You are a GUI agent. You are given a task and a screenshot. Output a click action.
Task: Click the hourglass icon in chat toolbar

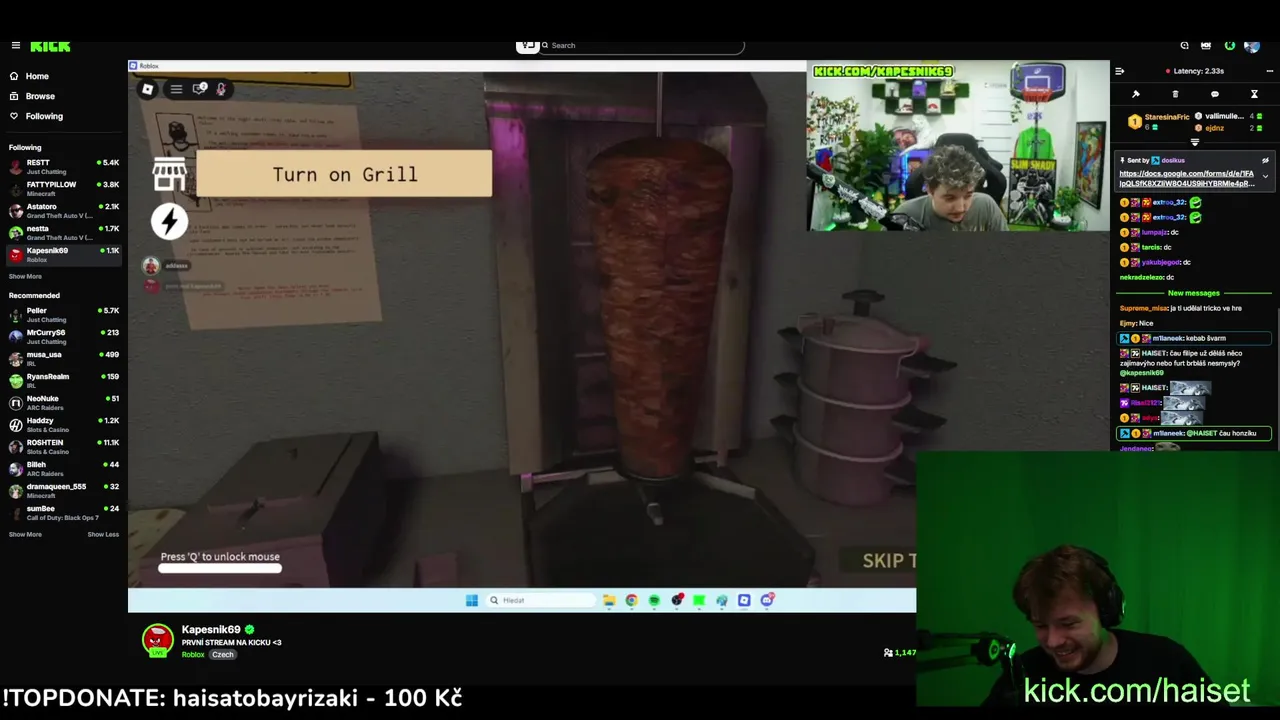[x=1254, y=94]
